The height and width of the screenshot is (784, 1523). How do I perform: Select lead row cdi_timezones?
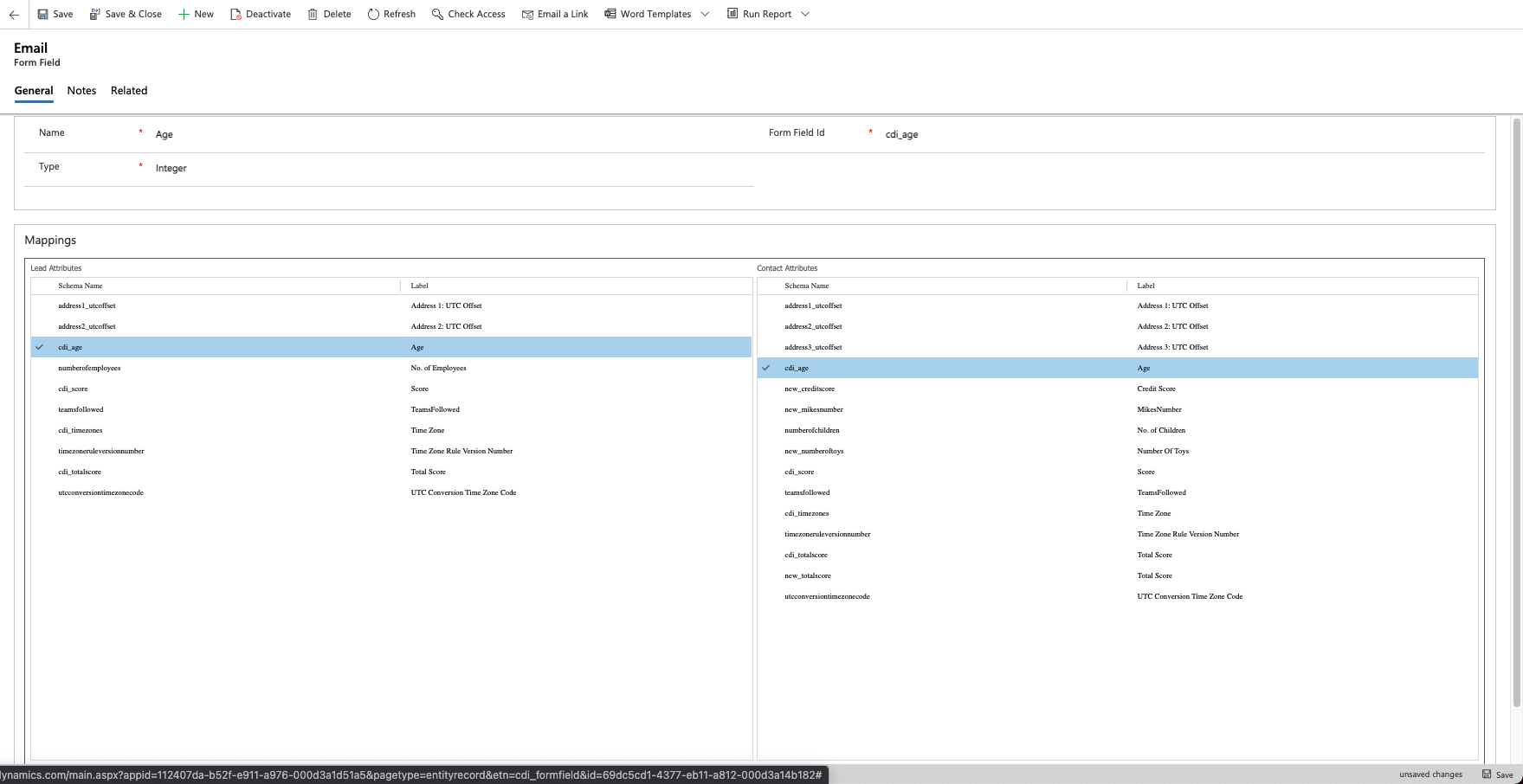391,430
